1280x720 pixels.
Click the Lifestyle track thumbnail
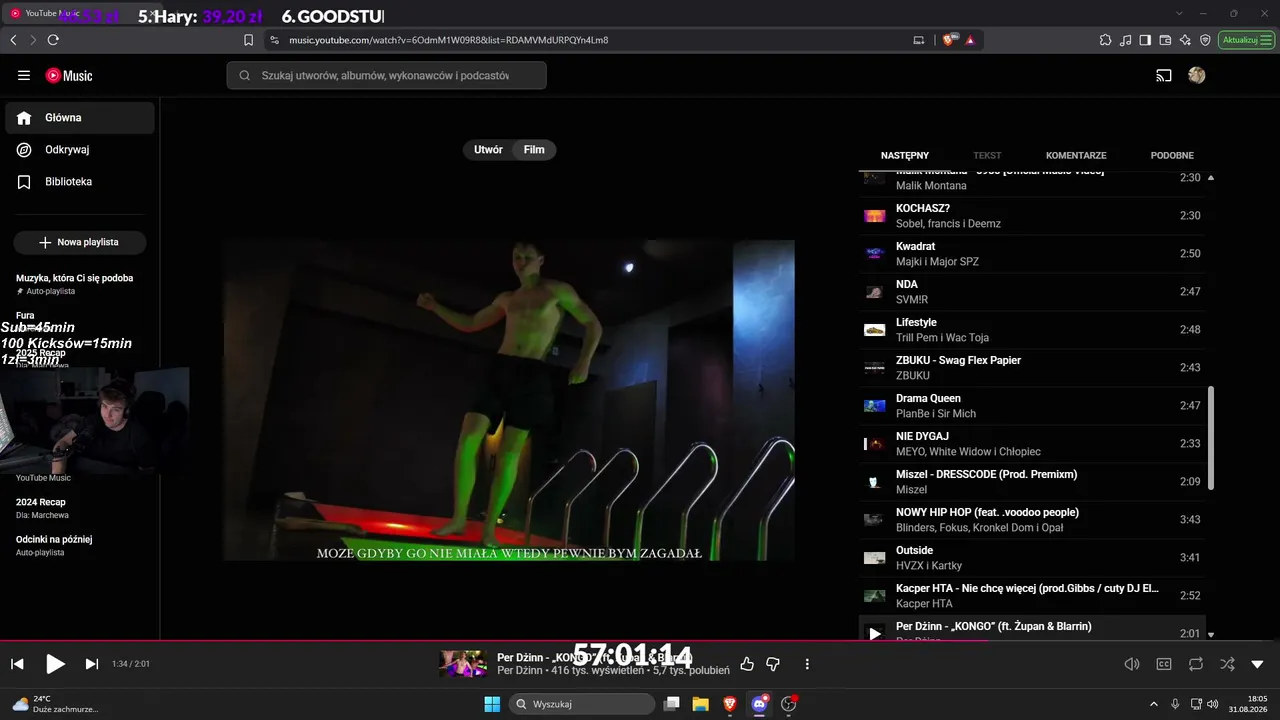coord(875,330)
